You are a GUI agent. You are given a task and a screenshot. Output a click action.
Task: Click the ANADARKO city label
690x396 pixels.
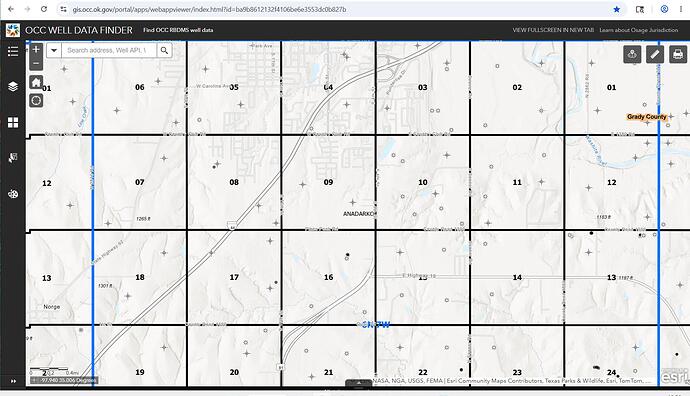358,214
